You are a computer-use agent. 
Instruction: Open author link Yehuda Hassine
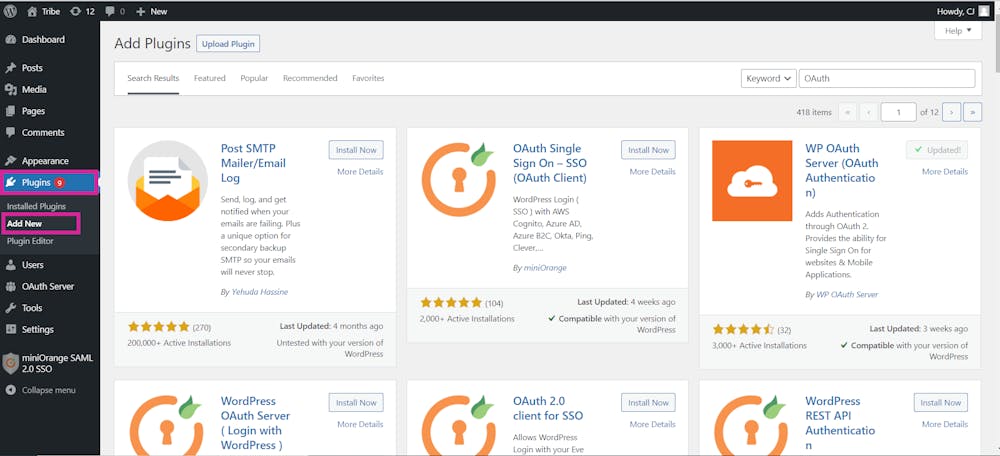[x=258, y=292]
